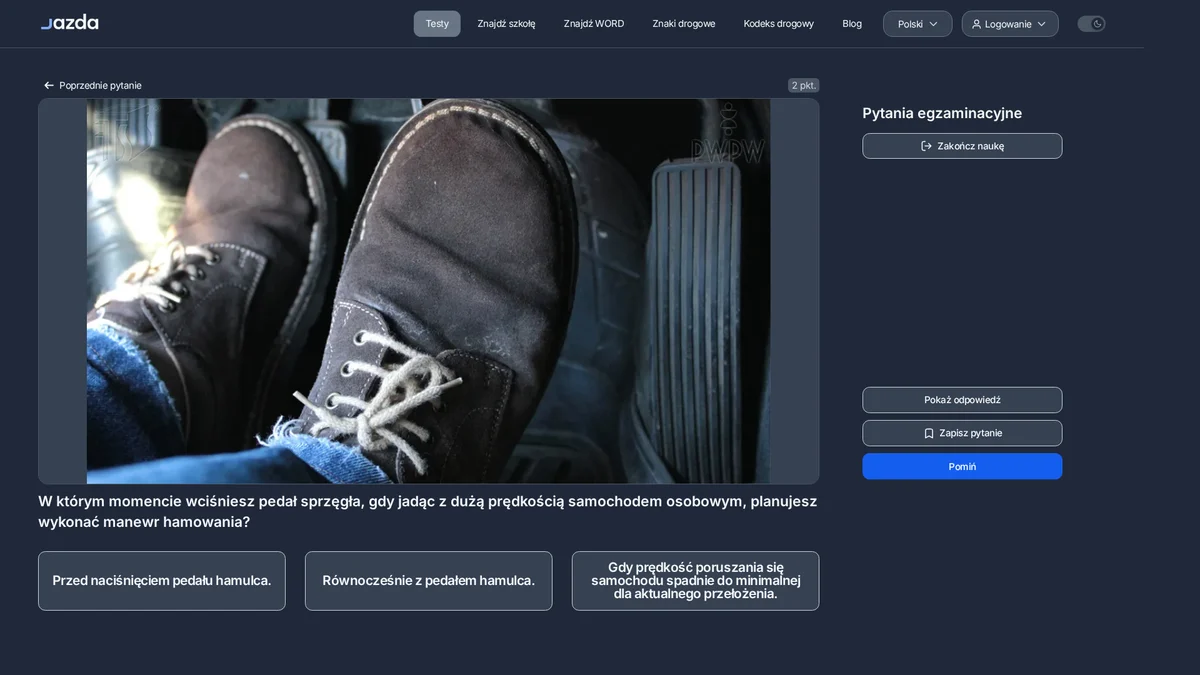Click the question text about pedał sprzęgła

[x=428, y=512]
